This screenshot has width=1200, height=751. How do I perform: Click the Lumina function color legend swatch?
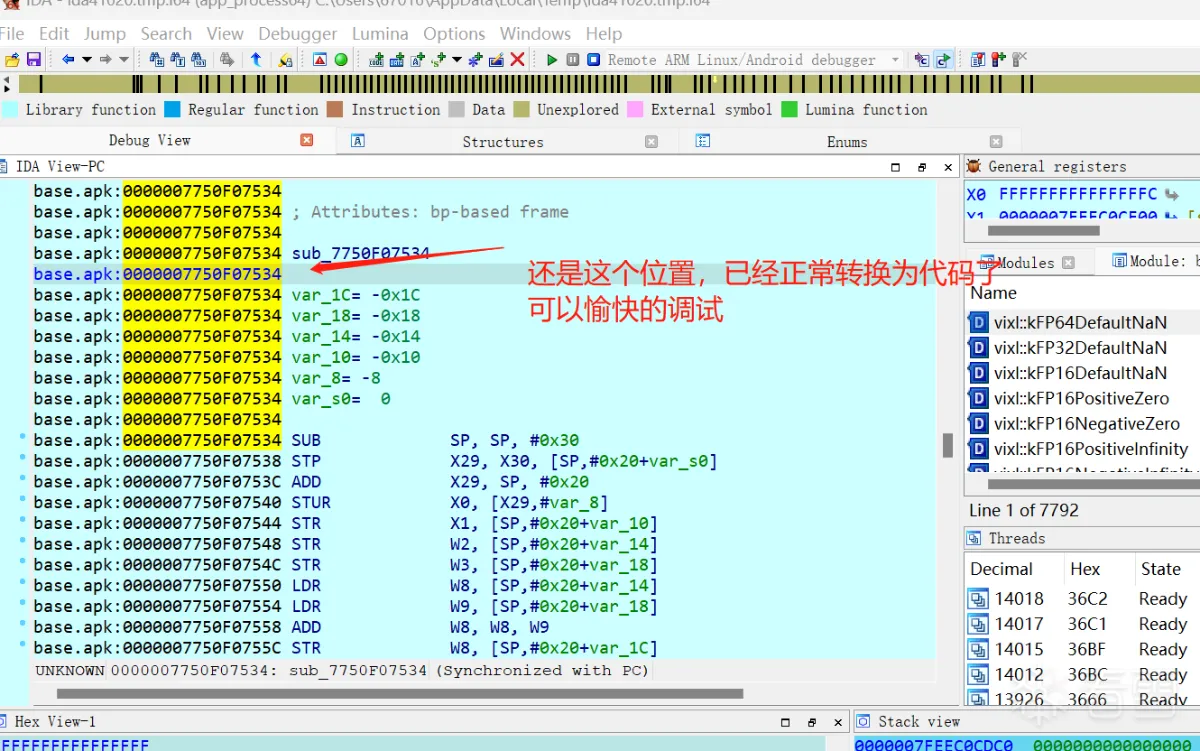(x=789, y=110)
